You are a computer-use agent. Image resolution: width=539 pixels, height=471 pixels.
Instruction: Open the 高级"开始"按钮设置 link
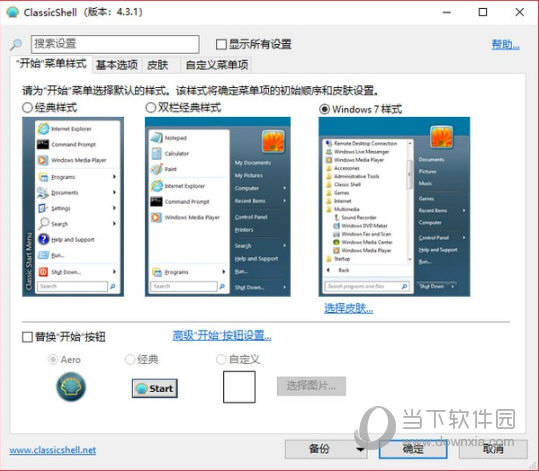(x=222, y=335)
